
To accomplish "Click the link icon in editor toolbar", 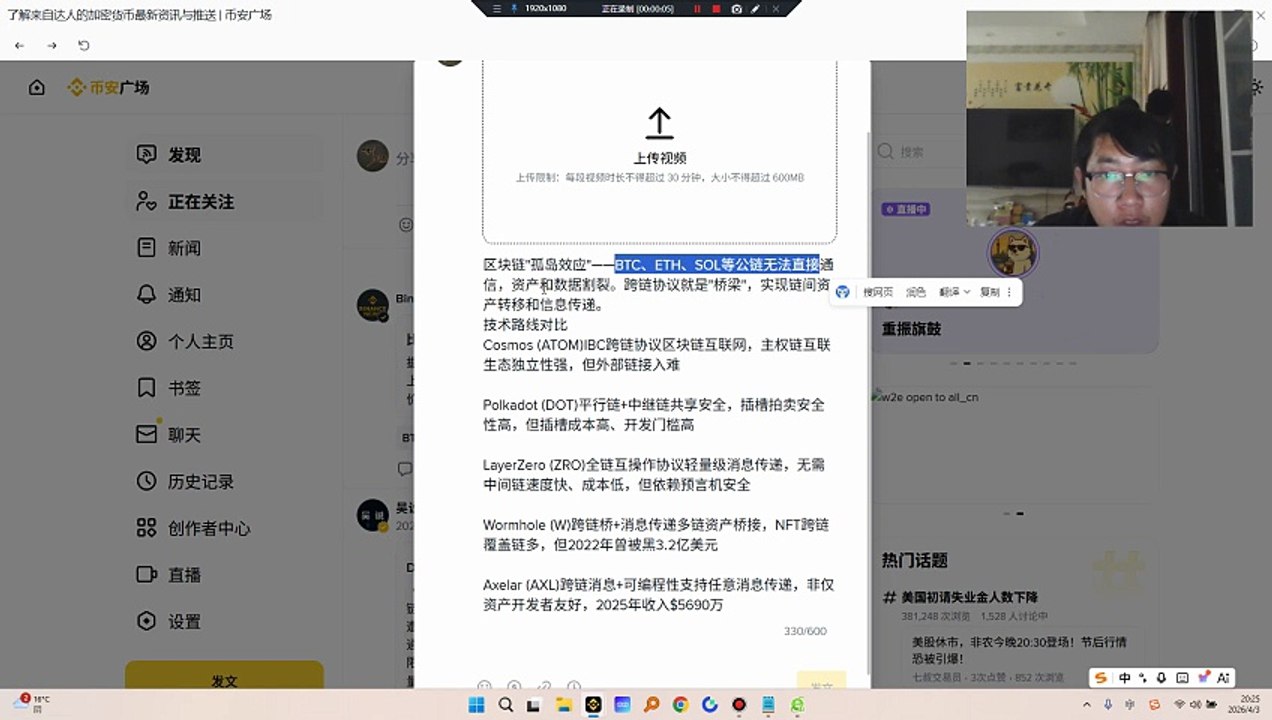I will (x=544, y=686).
